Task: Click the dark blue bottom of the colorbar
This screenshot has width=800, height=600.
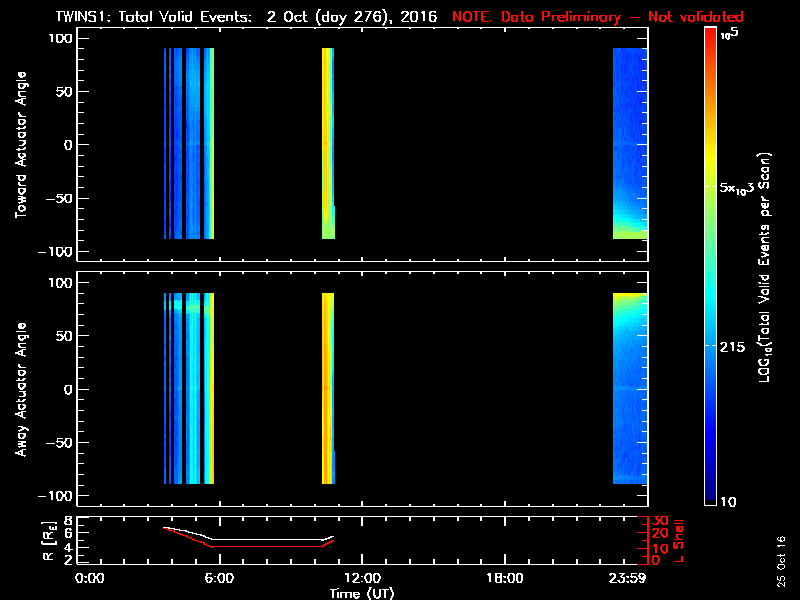Action: pos(710,497)
